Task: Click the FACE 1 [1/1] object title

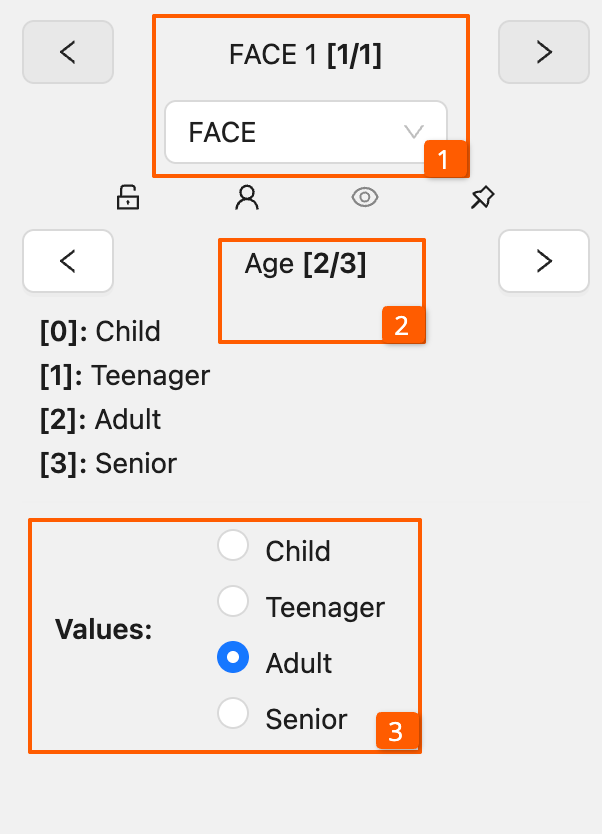Action: click(305, 54)
